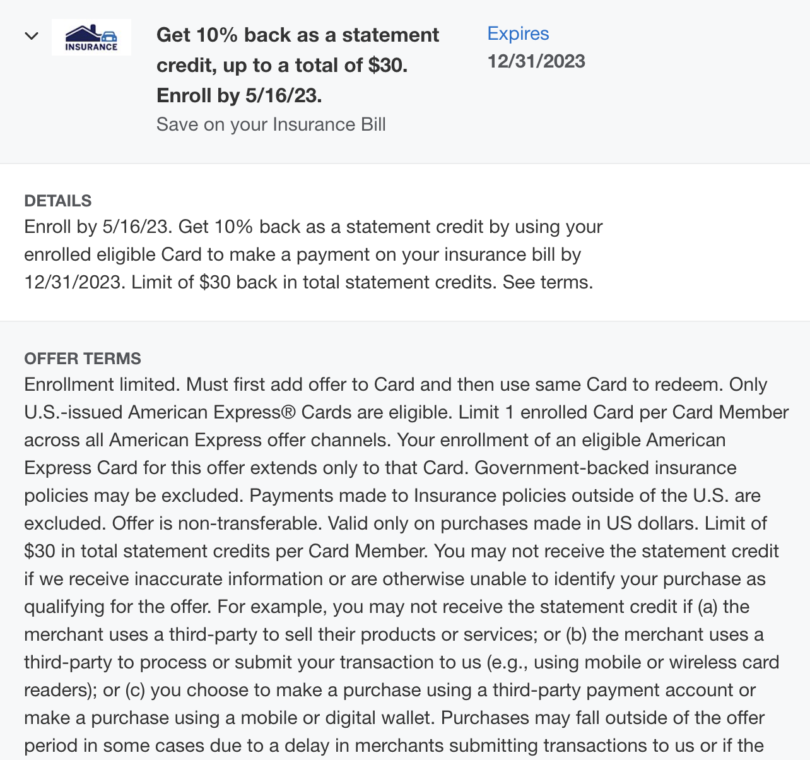Click the INSURANCE label inside the logo
810x760 pixels.
click(91, 45)
